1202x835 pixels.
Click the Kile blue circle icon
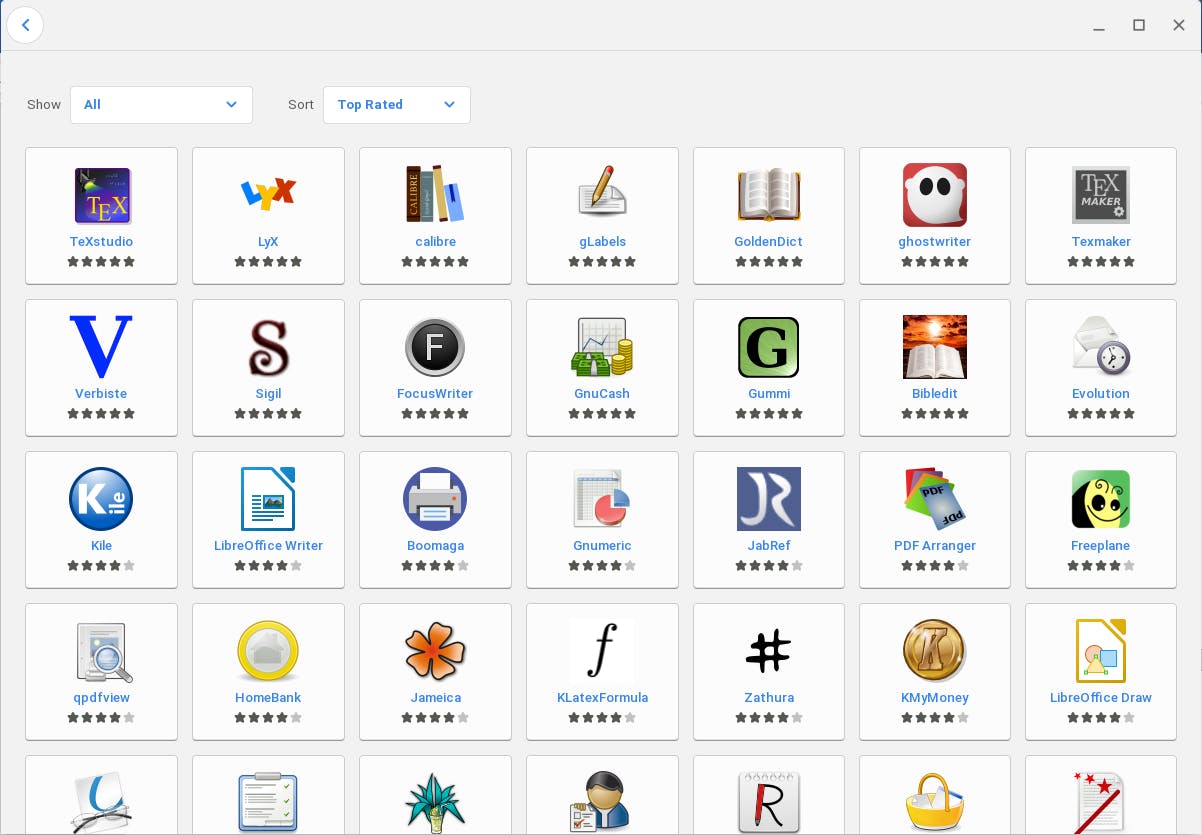point(101,499)
